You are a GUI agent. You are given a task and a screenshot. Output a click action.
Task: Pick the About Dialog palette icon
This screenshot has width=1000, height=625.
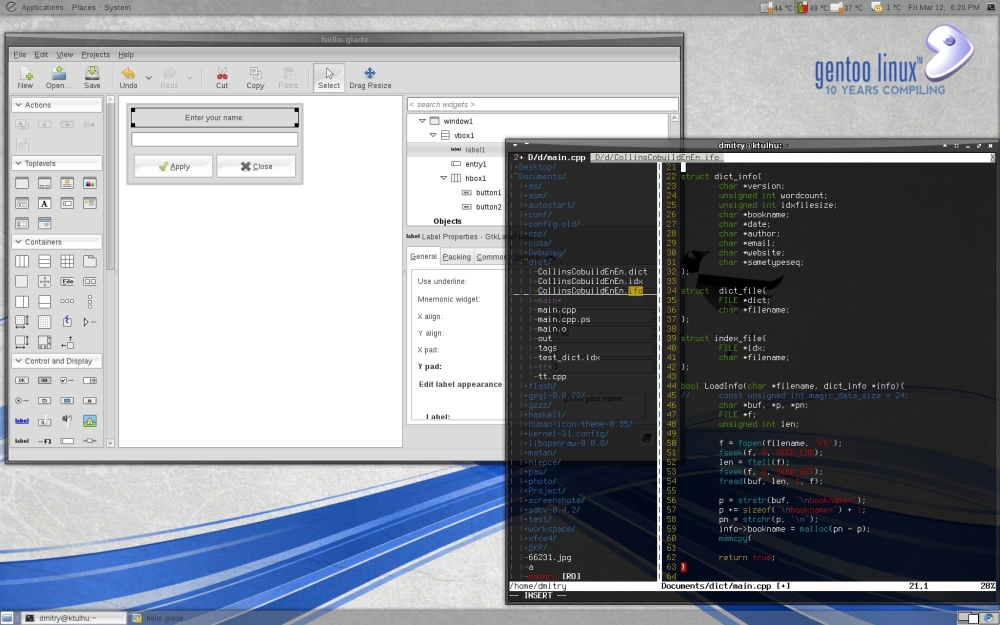point(67,184)
